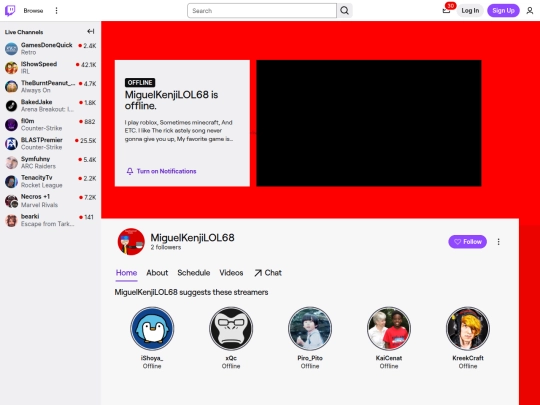Open channel options three-dot menu
The image size is (540, 405).
pos(498,242)
